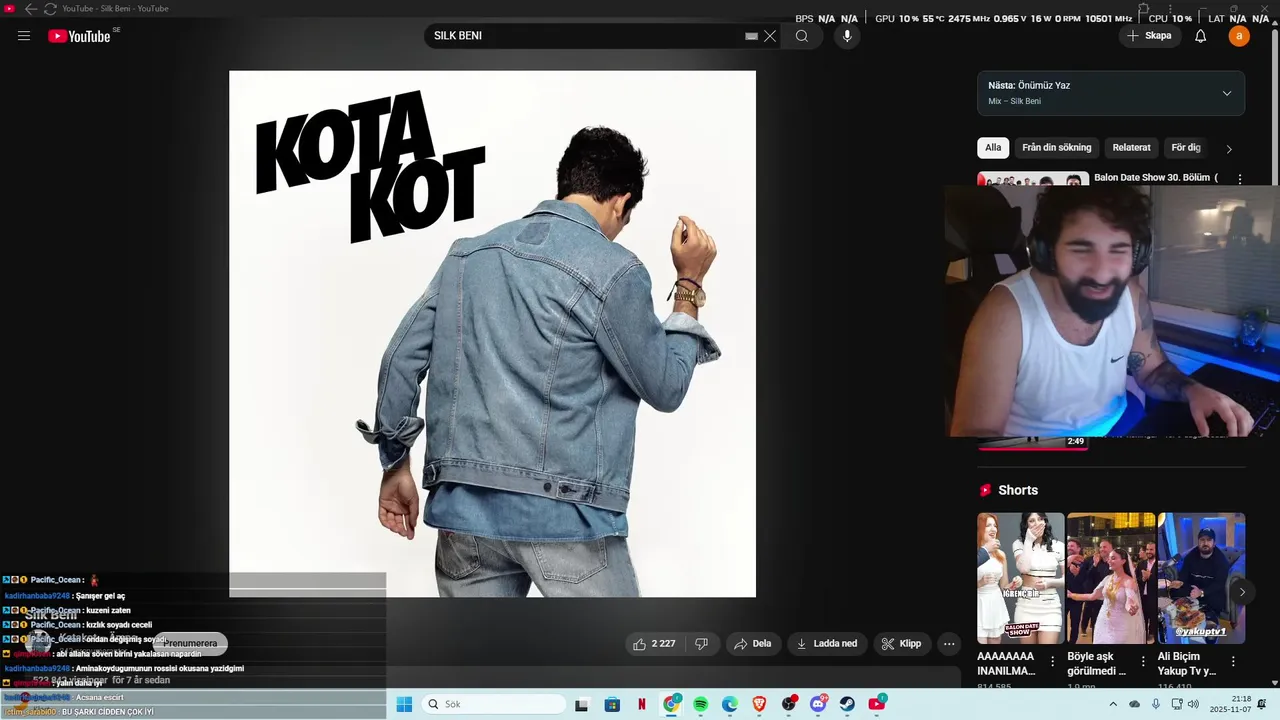Open the Skapa create button
The height and width of the screenshot is (720, 1280).
(x=1149, y=36)
